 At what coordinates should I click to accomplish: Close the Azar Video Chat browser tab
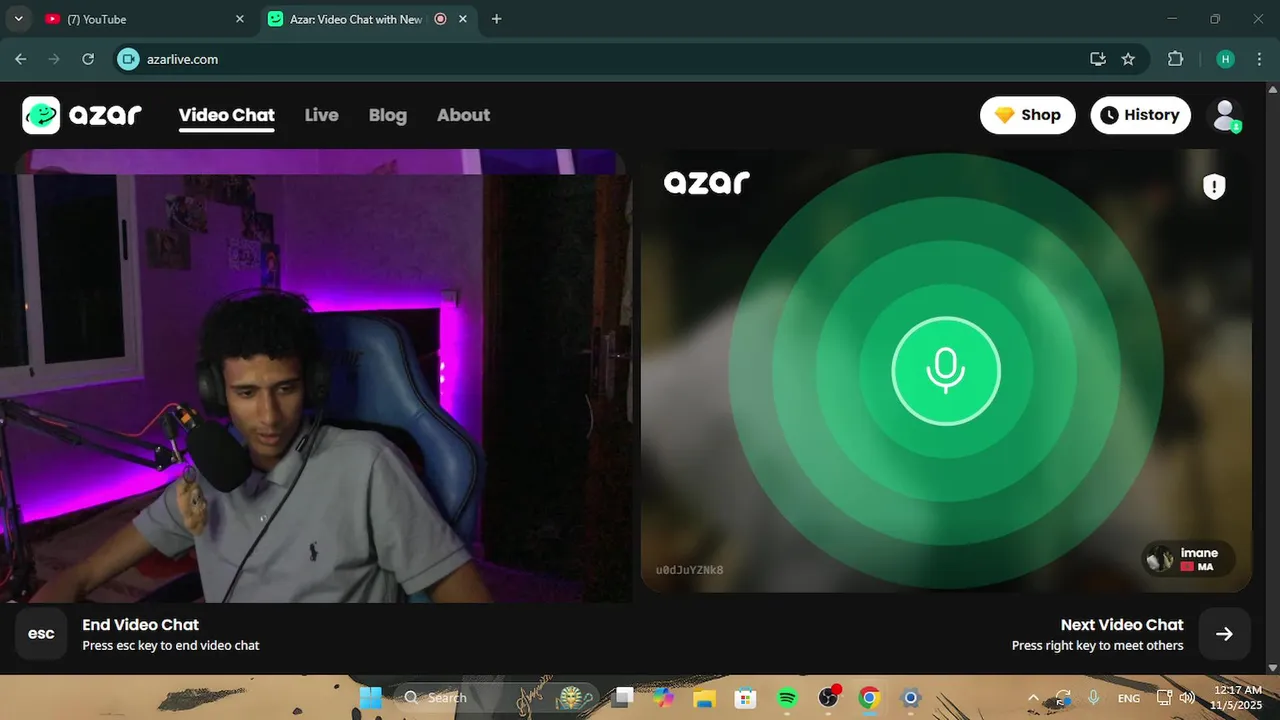pos(464,19)
